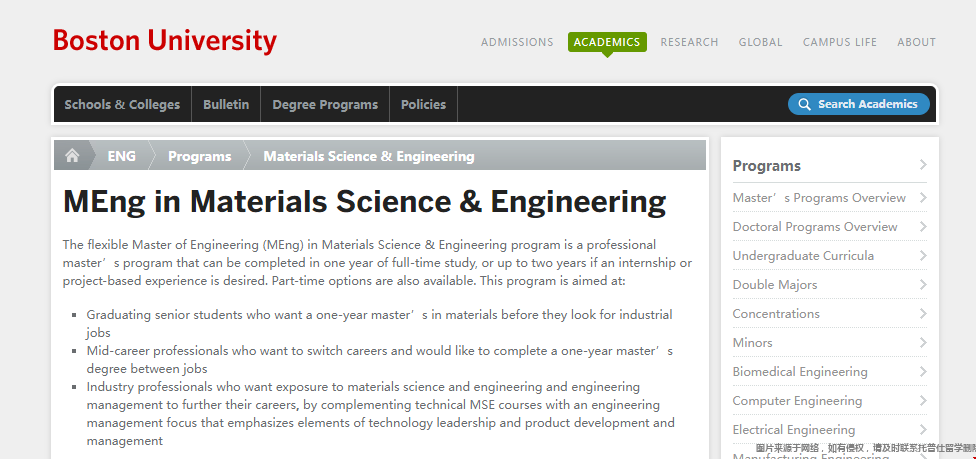Open Electrical Engineering in sidebar
The height and width of the screenshot is (459, 976).
(x=794, y=430)
